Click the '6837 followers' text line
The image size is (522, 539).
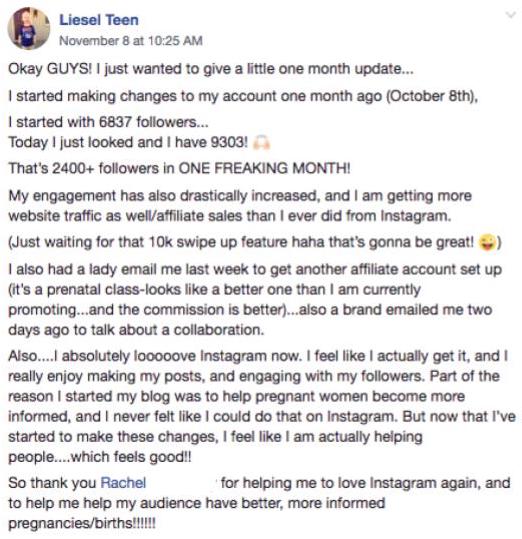[x=108, y=122]
